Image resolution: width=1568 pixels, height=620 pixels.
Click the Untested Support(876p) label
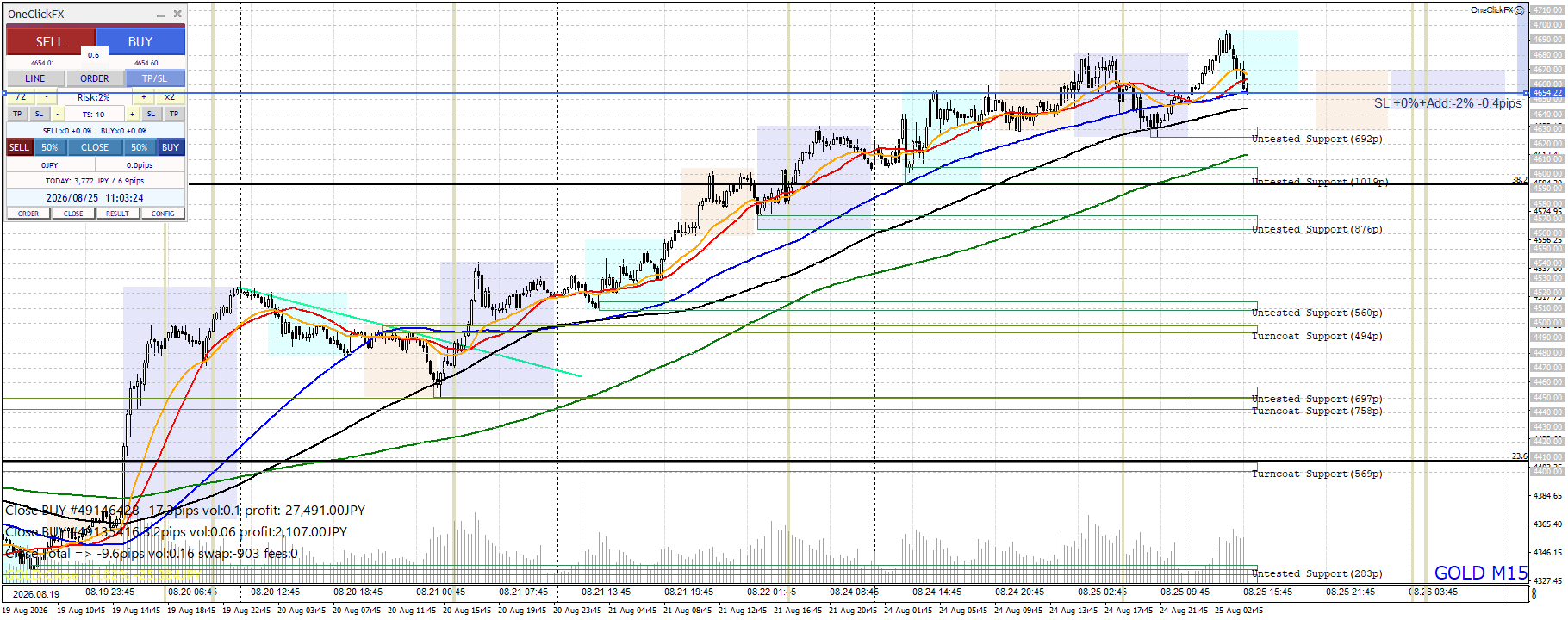(1316, 229)
